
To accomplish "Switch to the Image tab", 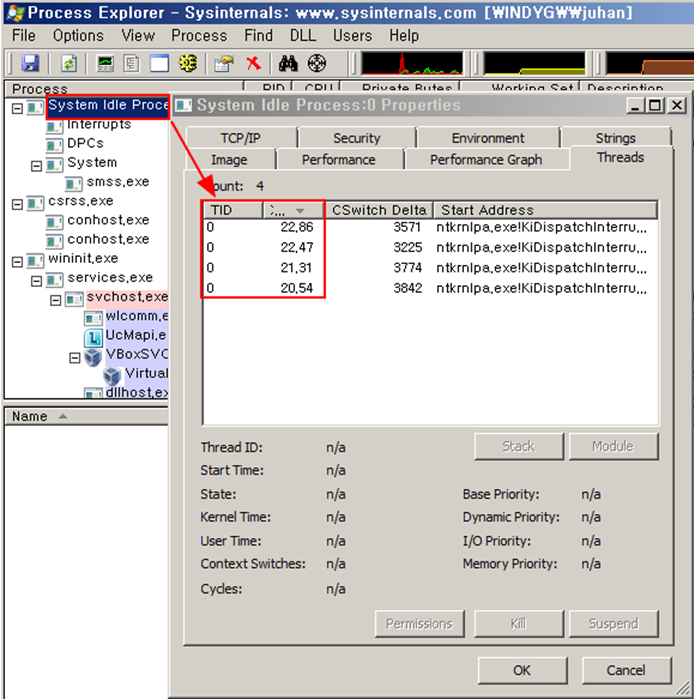I will [229, 160].
